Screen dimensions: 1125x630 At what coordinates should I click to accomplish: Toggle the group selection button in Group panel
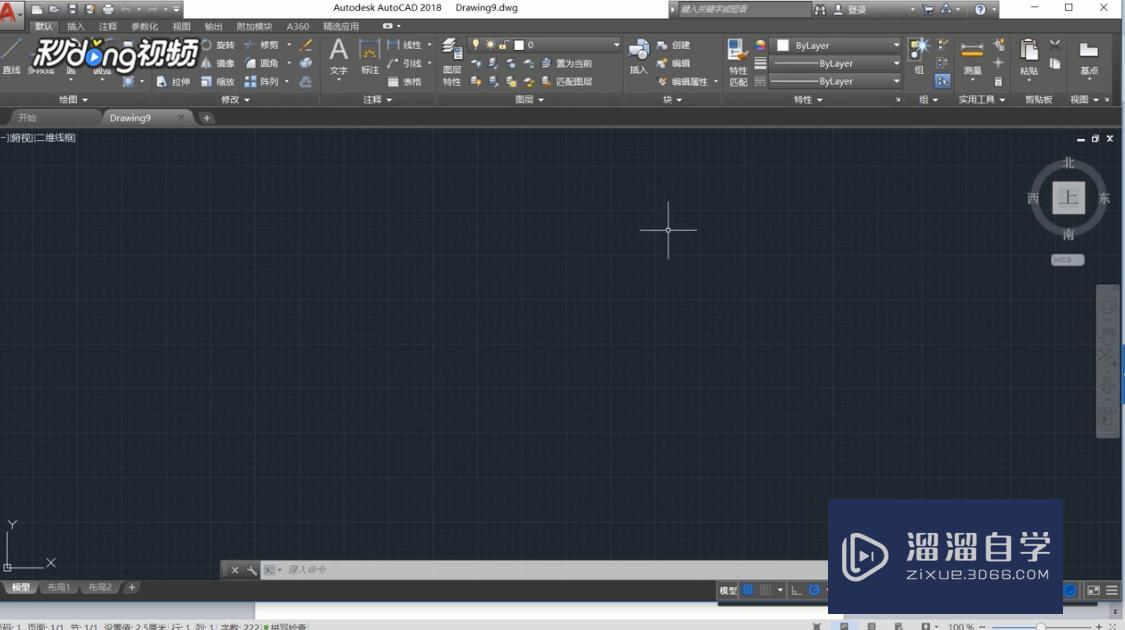943,81
